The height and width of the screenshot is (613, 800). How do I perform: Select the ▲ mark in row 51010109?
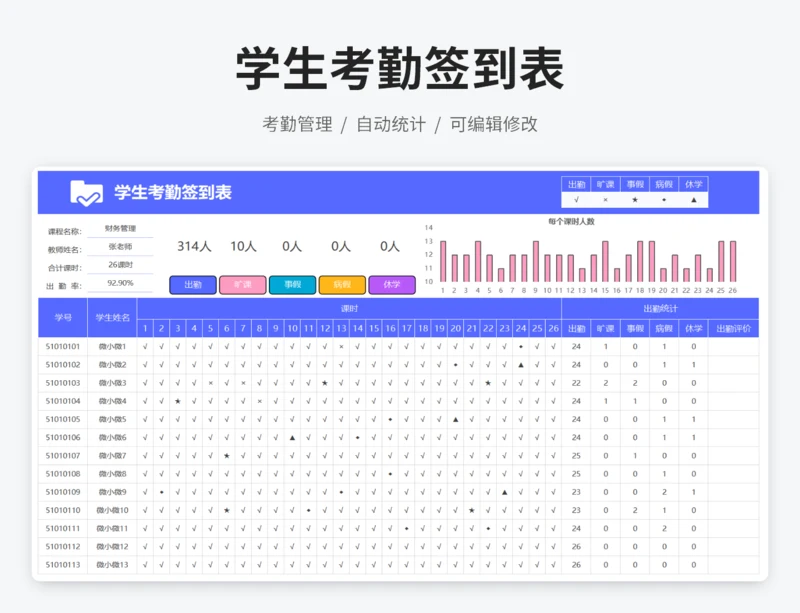505,493
